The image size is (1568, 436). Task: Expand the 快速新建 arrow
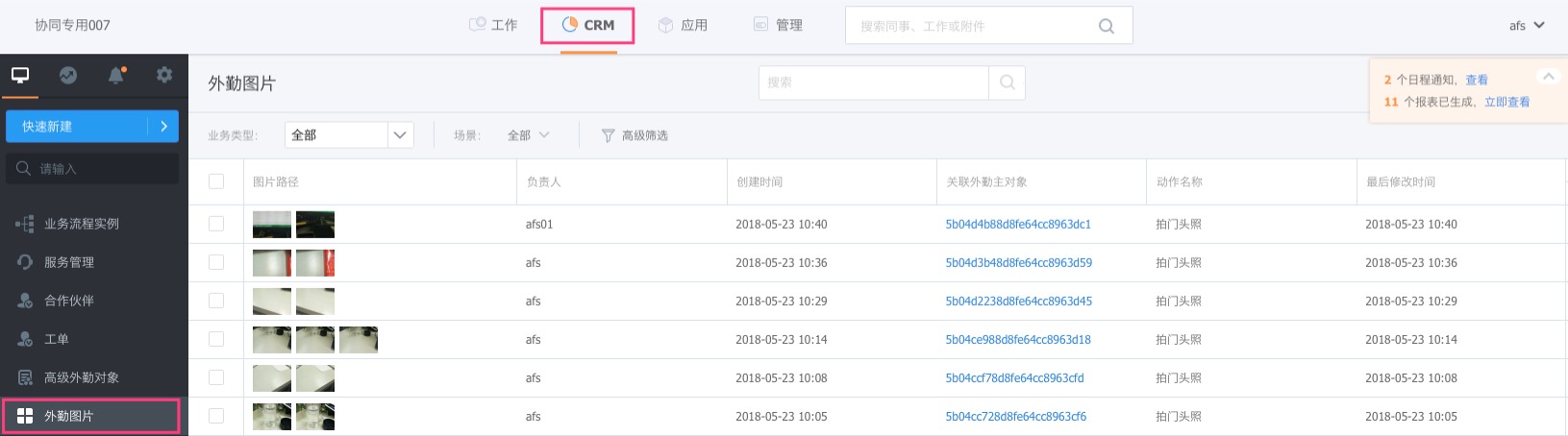coord(163,126)
